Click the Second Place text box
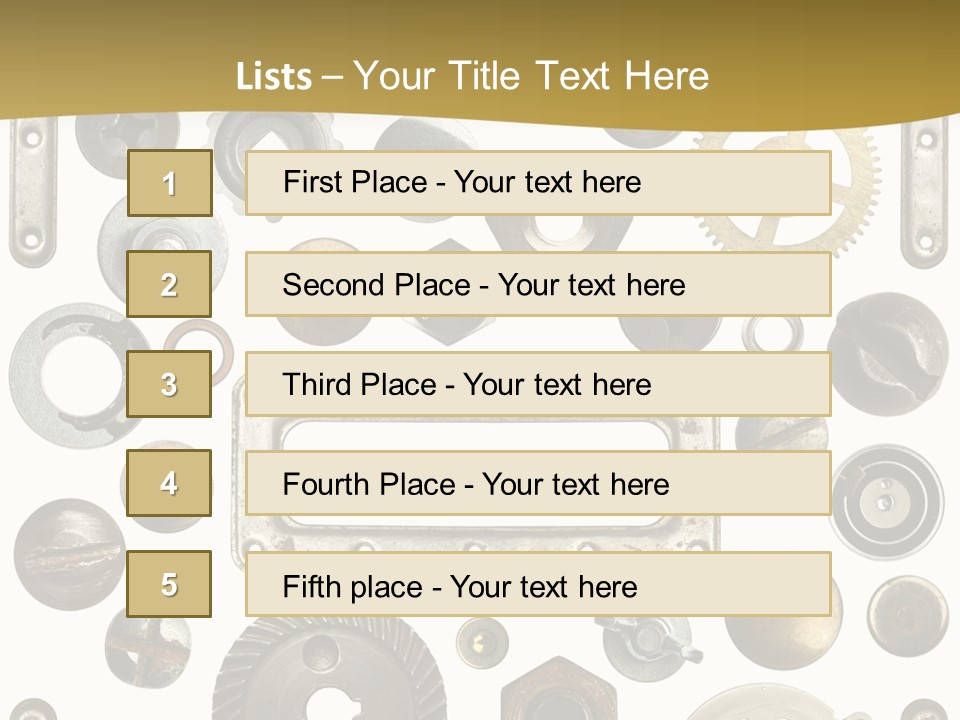Viewport: 960px width, 720px height. 538,285
